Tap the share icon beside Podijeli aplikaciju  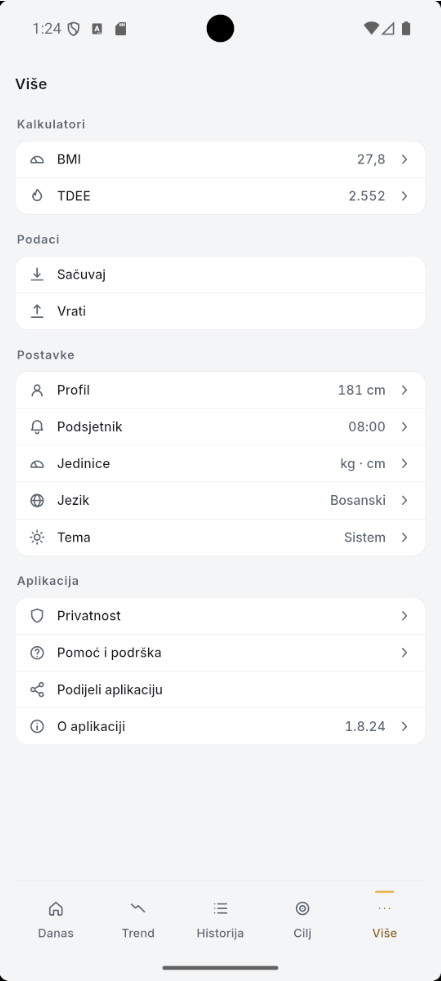37,690
